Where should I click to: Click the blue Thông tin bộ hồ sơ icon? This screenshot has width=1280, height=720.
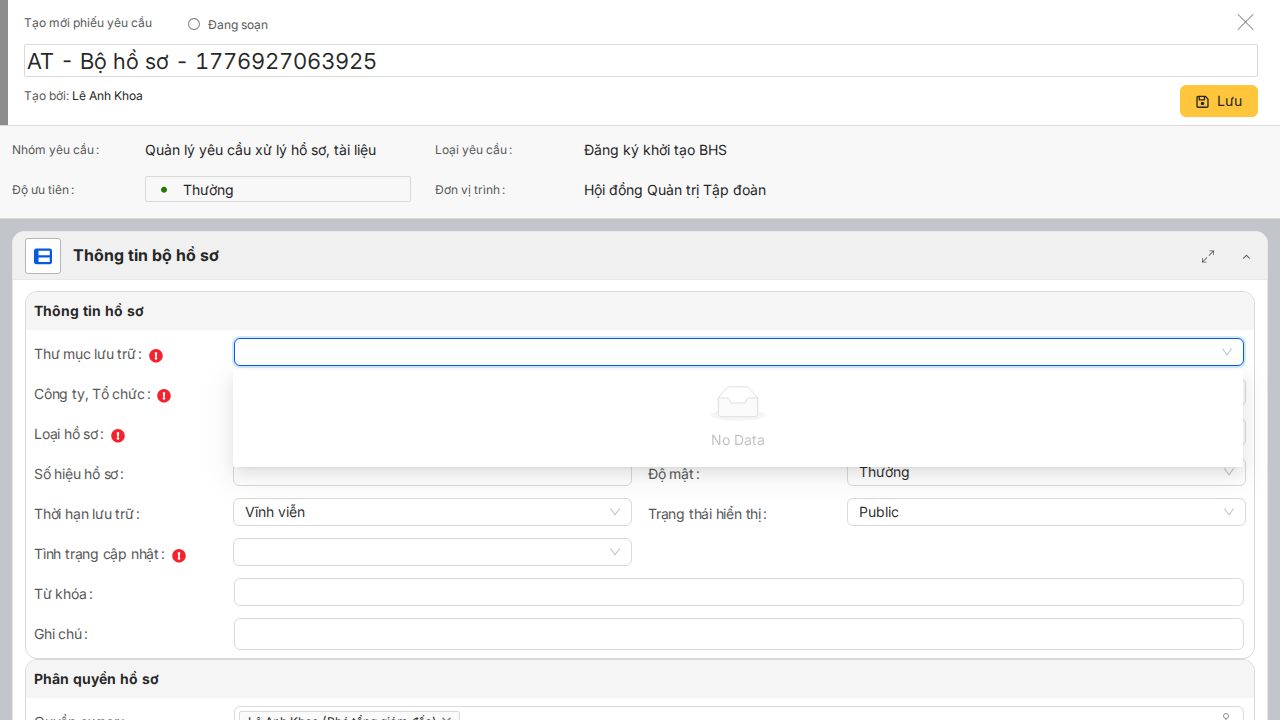(43, 256)
